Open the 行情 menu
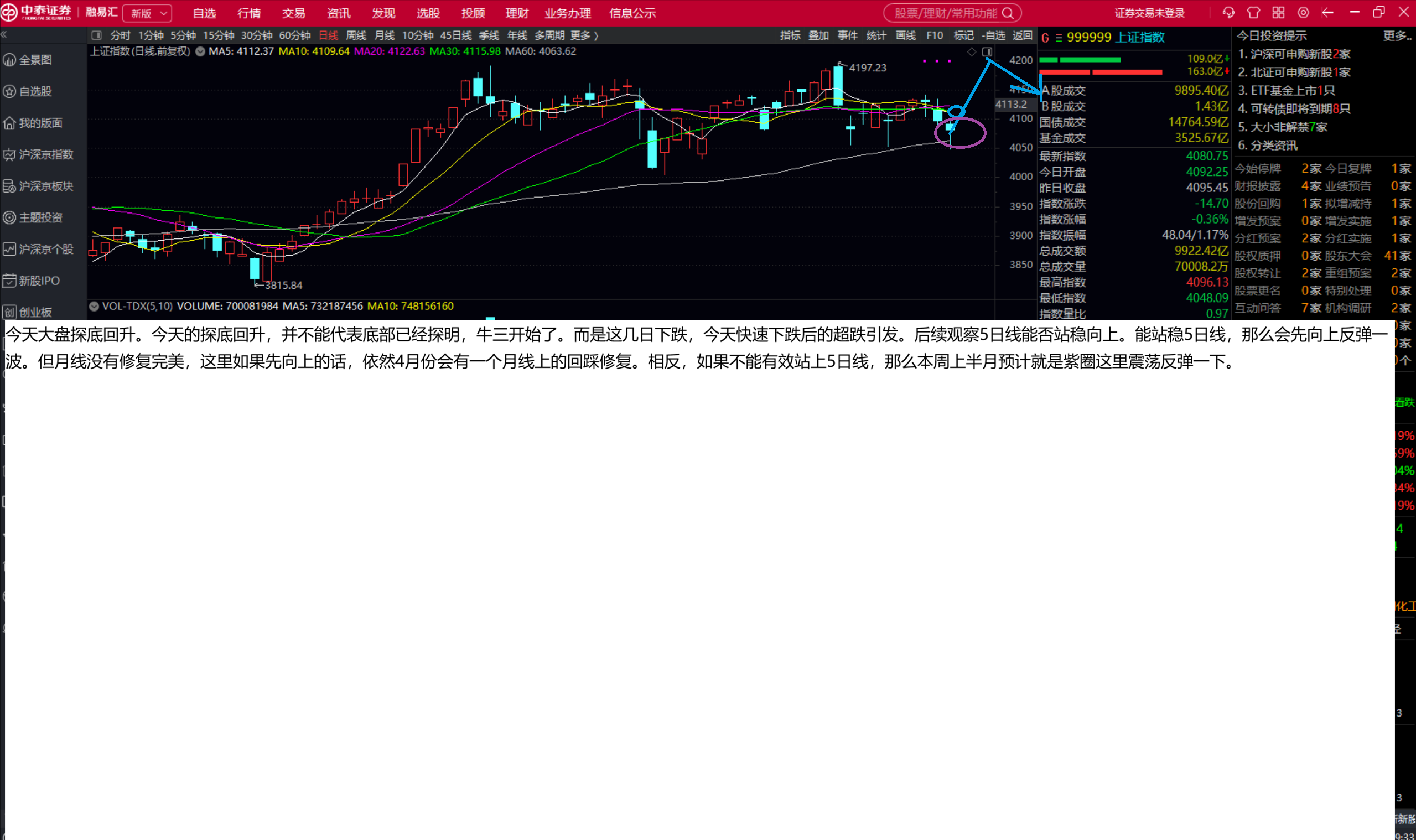 click(x=249, y=13)
